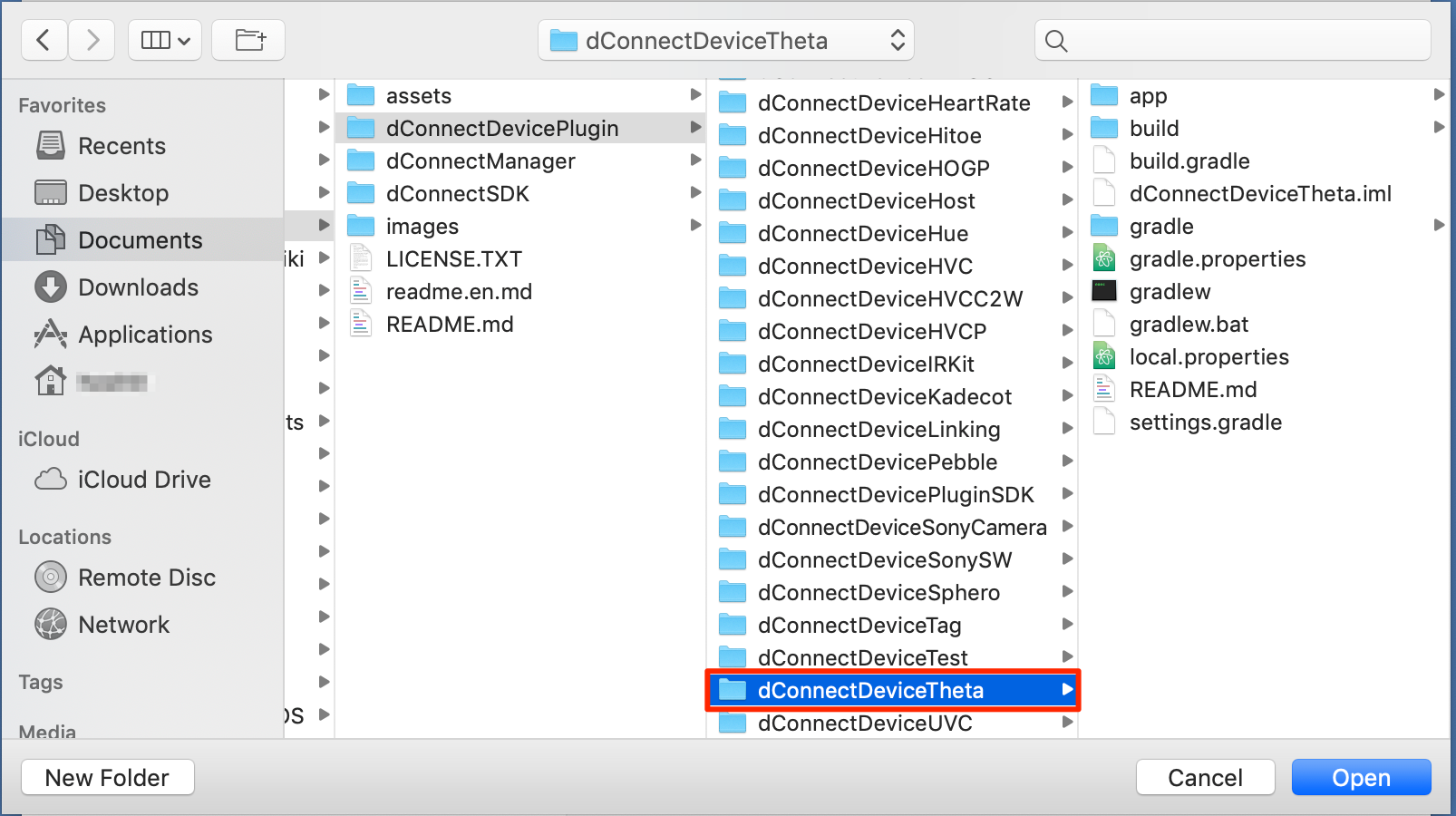Click the Open button

1360,778
